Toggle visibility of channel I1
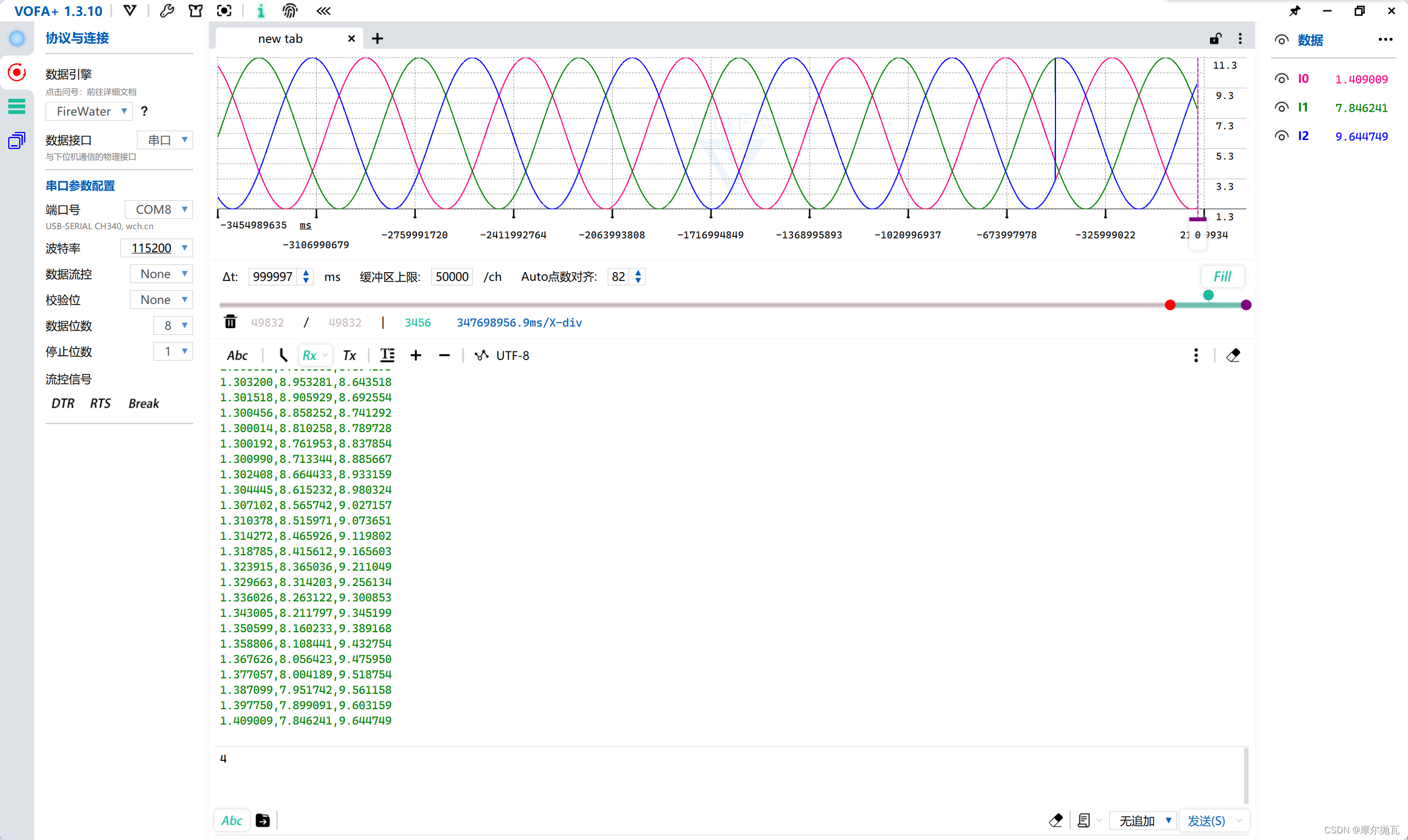 (x=1281, y=107)
